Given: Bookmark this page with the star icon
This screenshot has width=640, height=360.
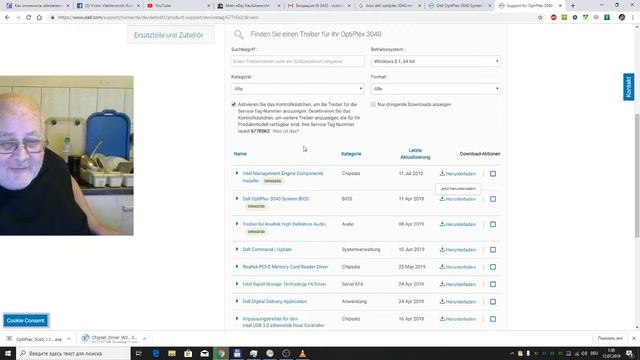Looking at the screenshot, I should coord(540,18).
